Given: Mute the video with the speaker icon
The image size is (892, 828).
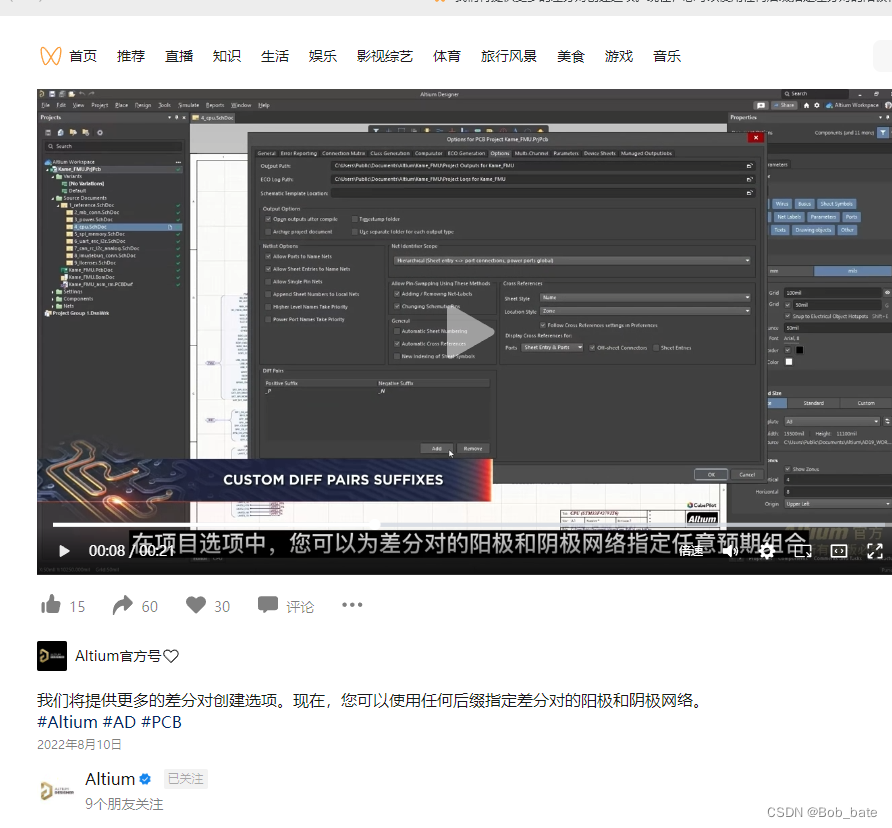Looking at the screenshot, I should click(x=730, y=550).
